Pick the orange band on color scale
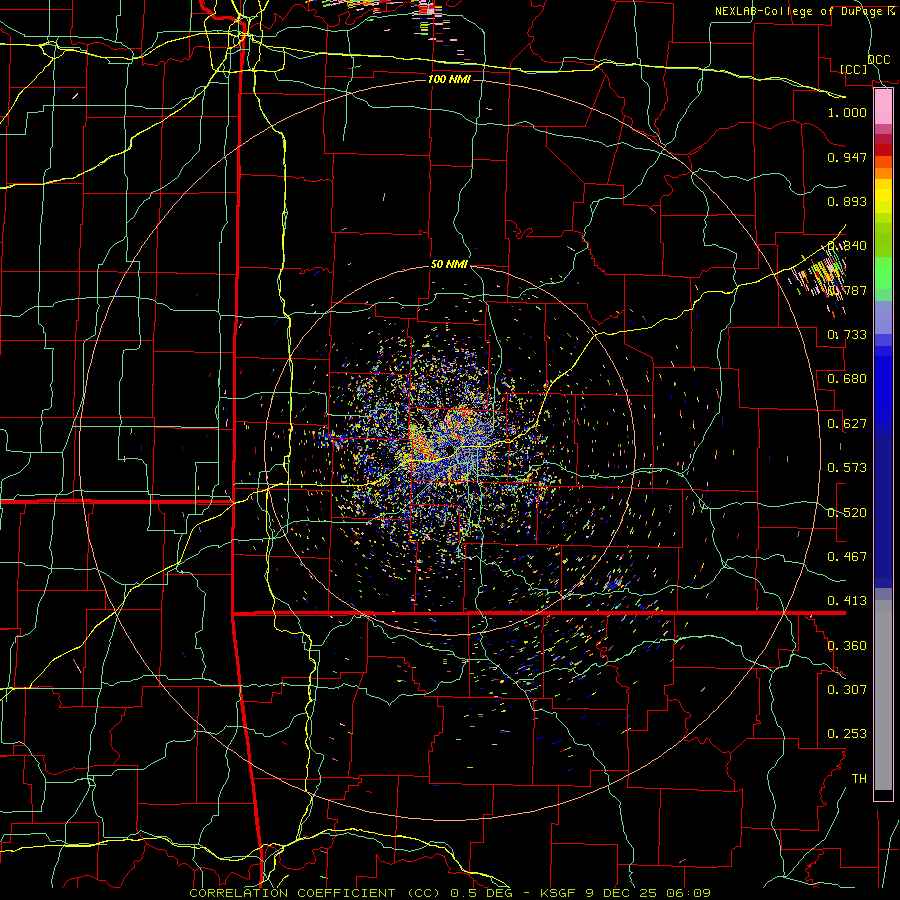The image size is (900, 900). (x=883, y=168)
